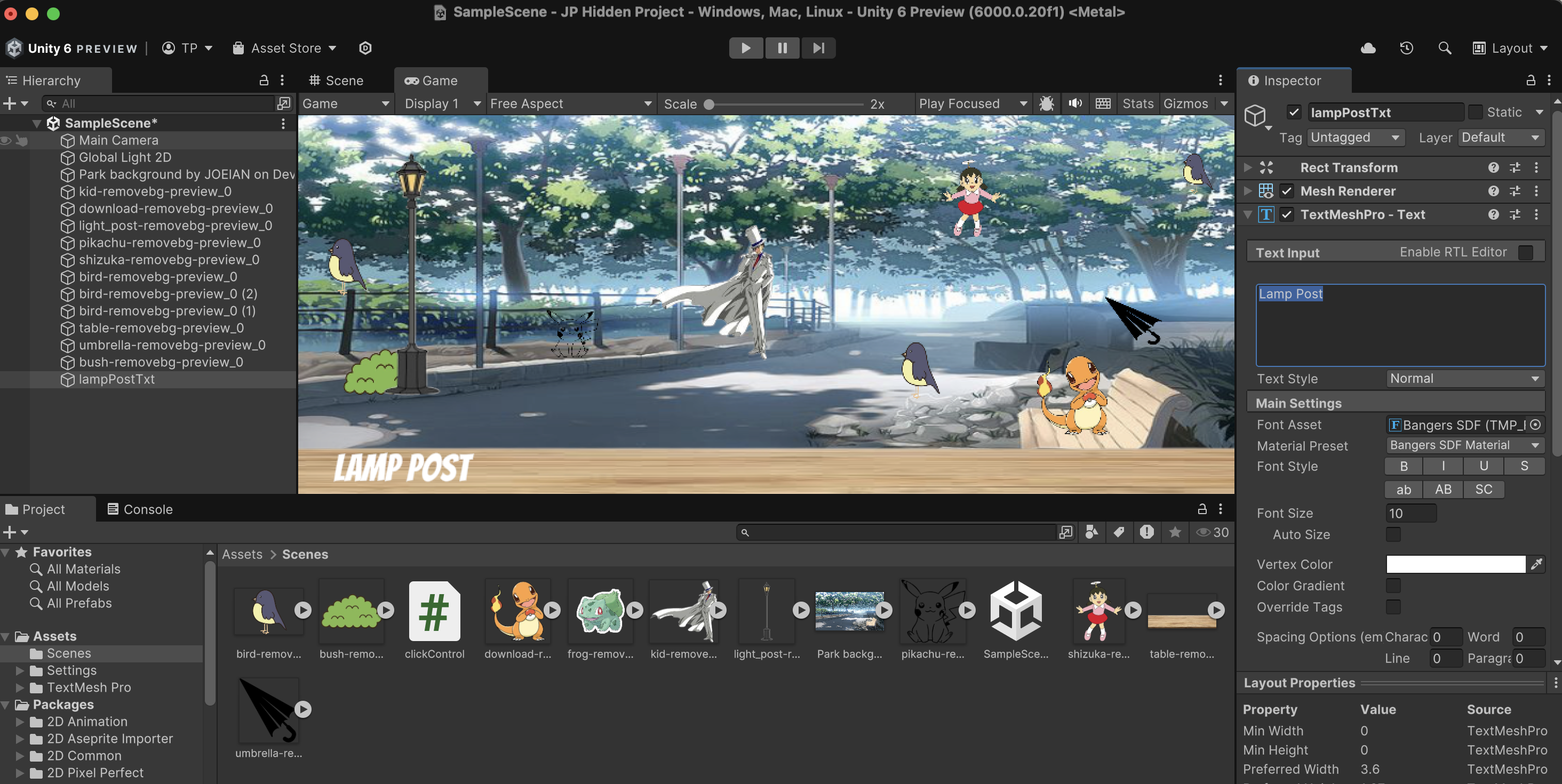Enable Auto Size checkbox
Image resolution: width=1562 pixels, height=784 pixels.
1393,534
